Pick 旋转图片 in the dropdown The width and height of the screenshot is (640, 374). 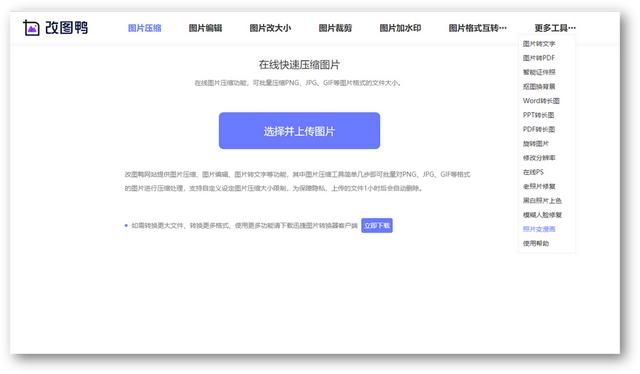[536, 144]
